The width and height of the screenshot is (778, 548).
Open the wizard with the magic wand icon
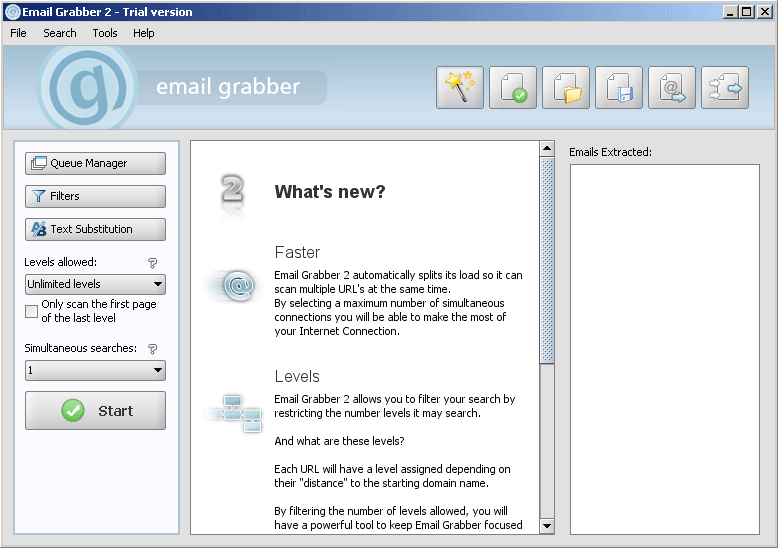coord(459,87)
